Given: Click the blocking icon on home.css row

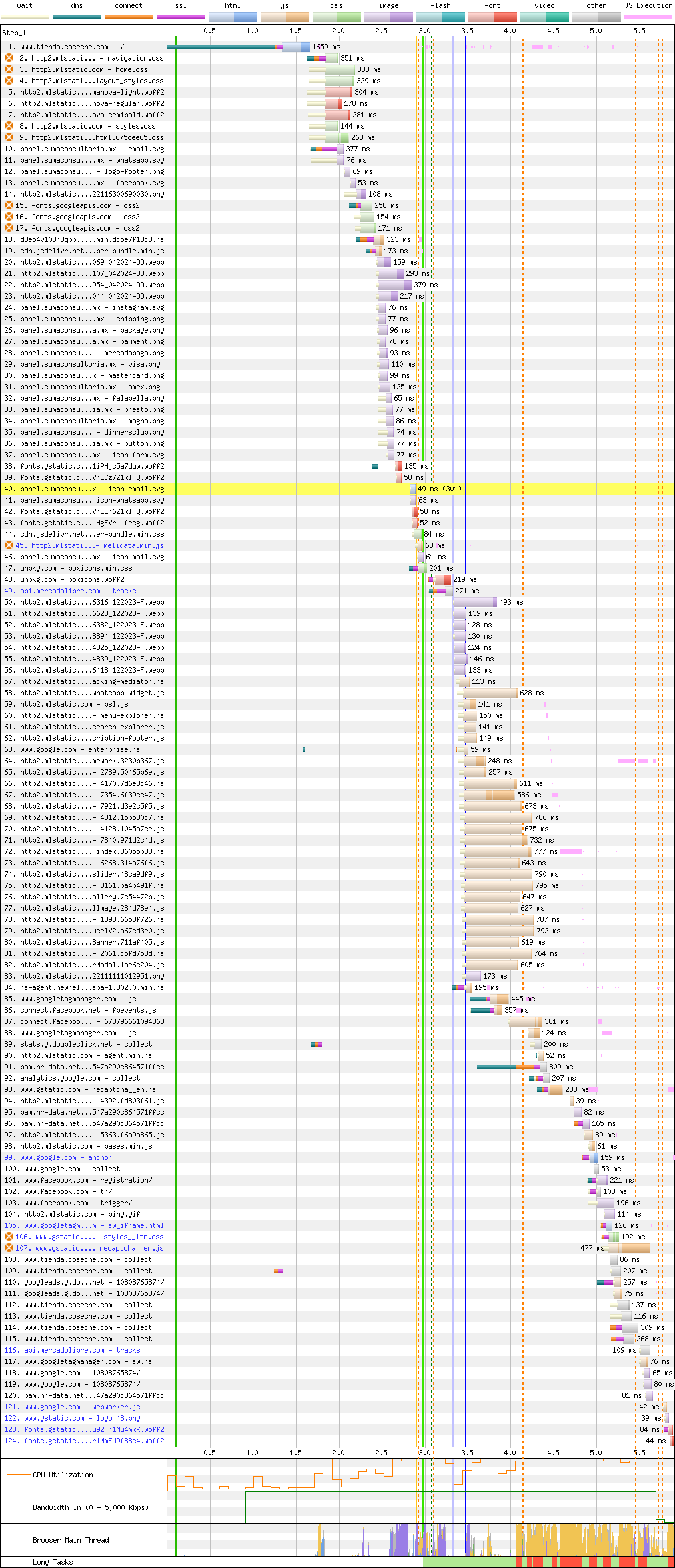Looking at the screenshot, I should tap(9, 69).
